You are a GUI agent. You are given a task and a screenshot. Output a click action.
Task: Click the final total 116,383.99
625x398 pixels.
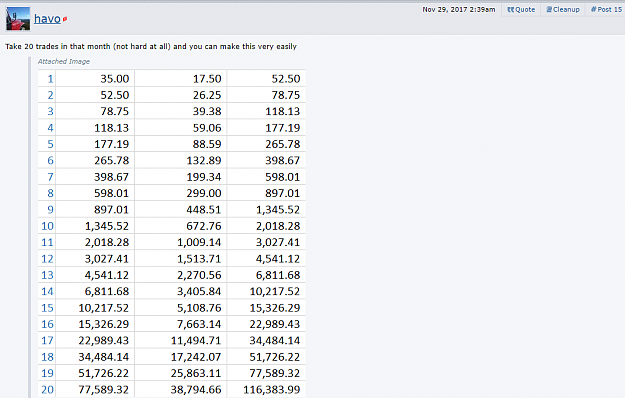tap(266, 389)
